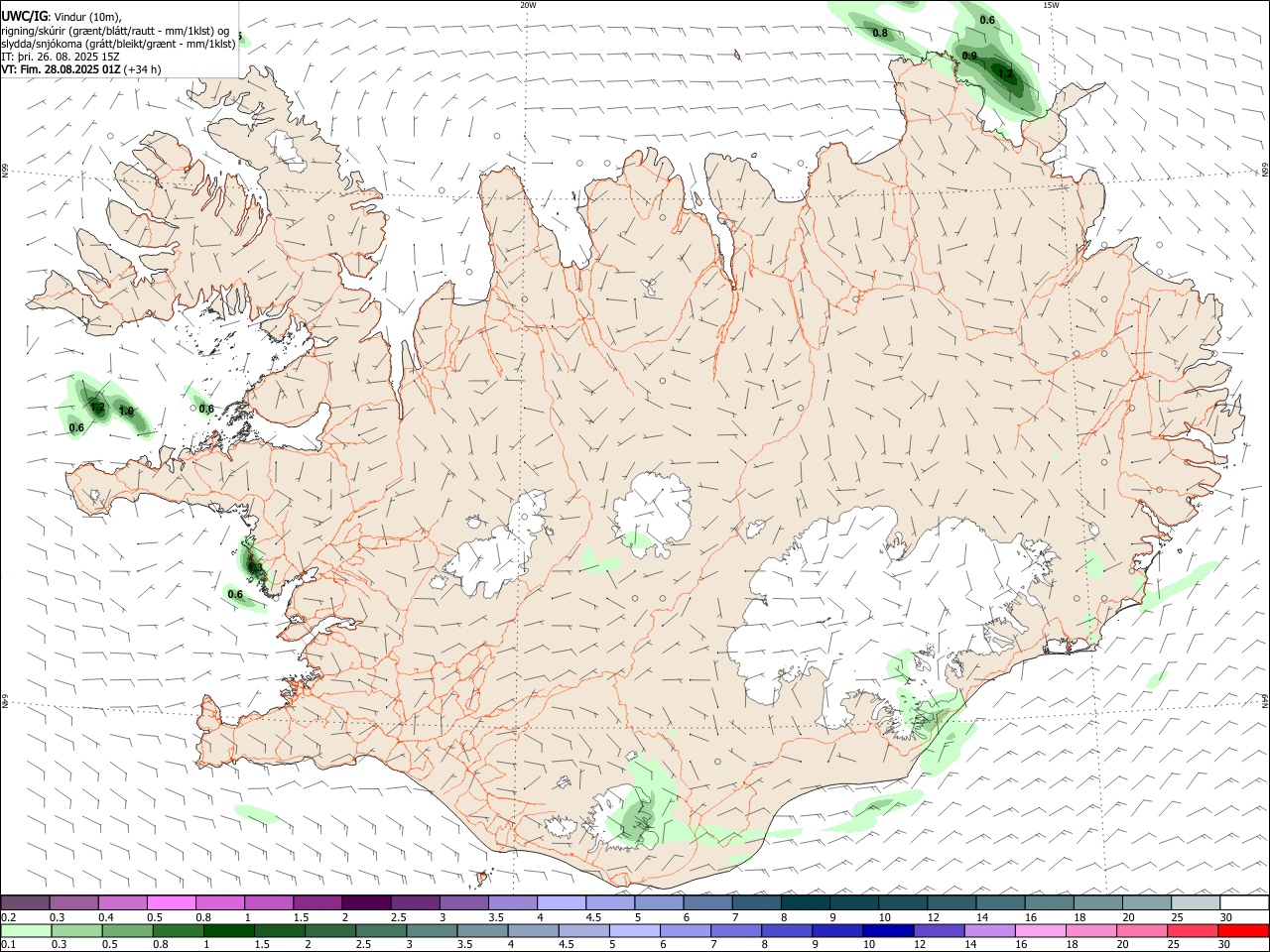Click the '0.1' label in lower legend row

point(8,945)
